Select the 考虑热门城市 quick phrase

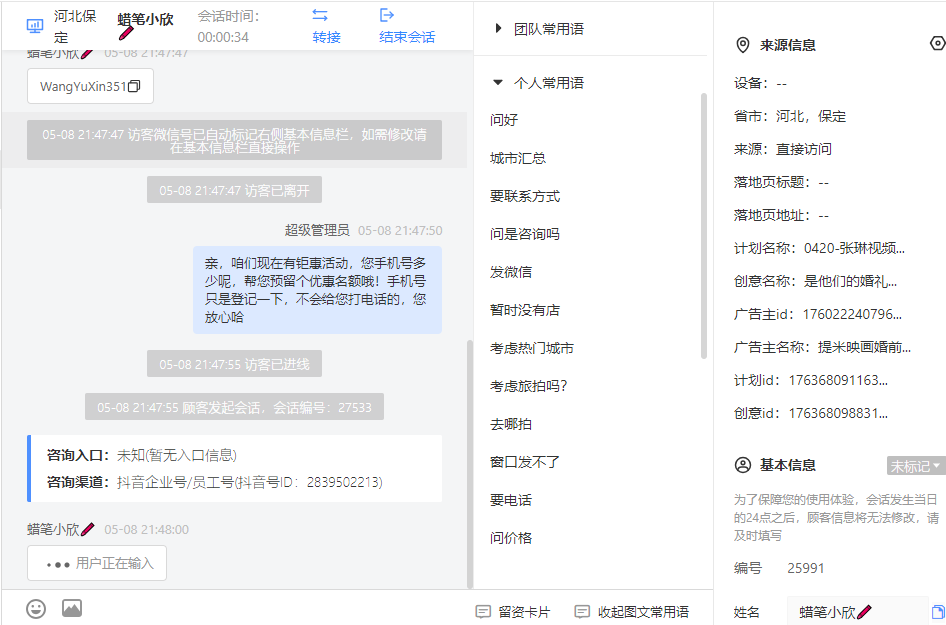(532, 348)
